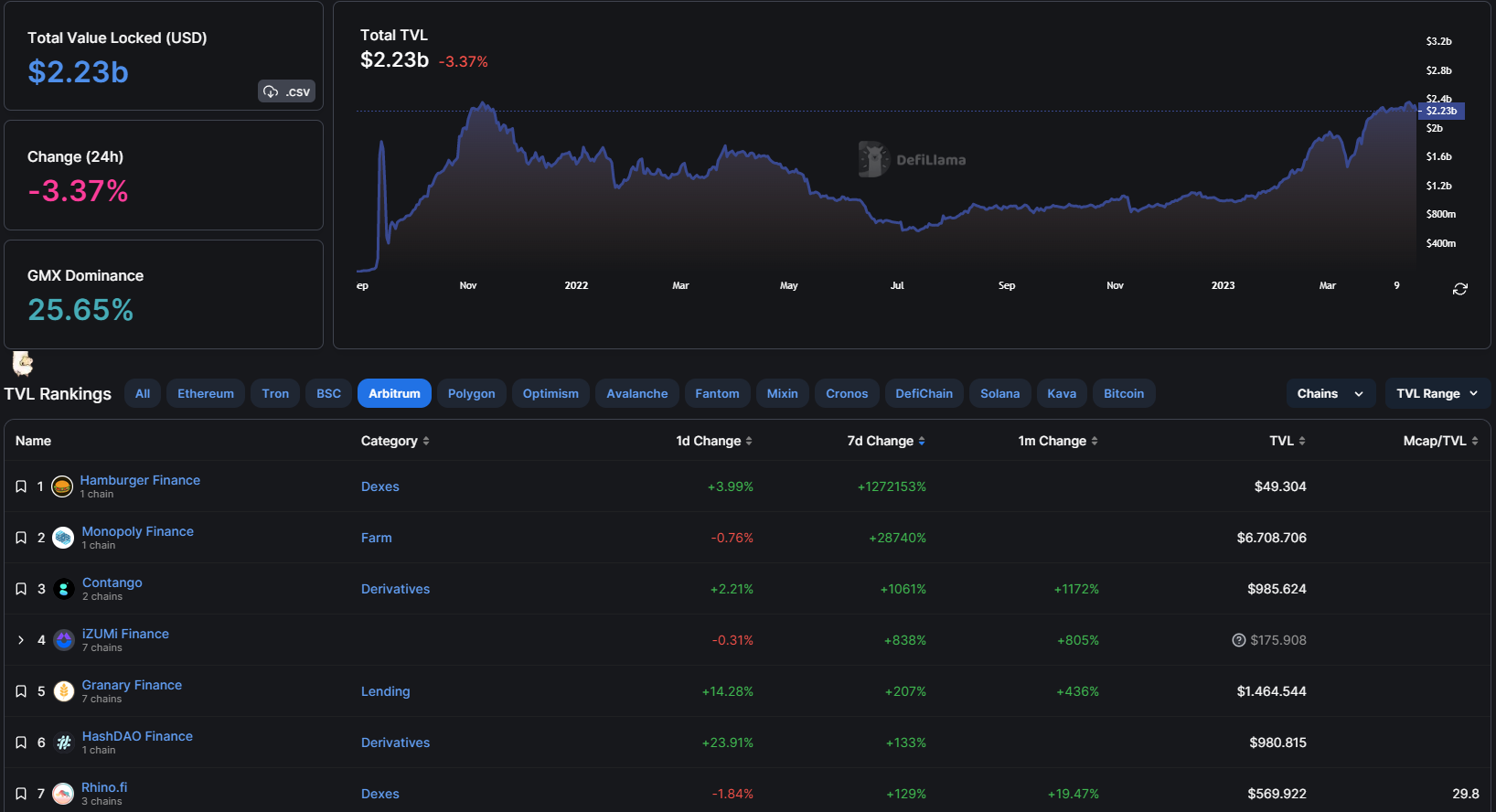Expand the iZUMi Finance row

click(x=21, y=640)
